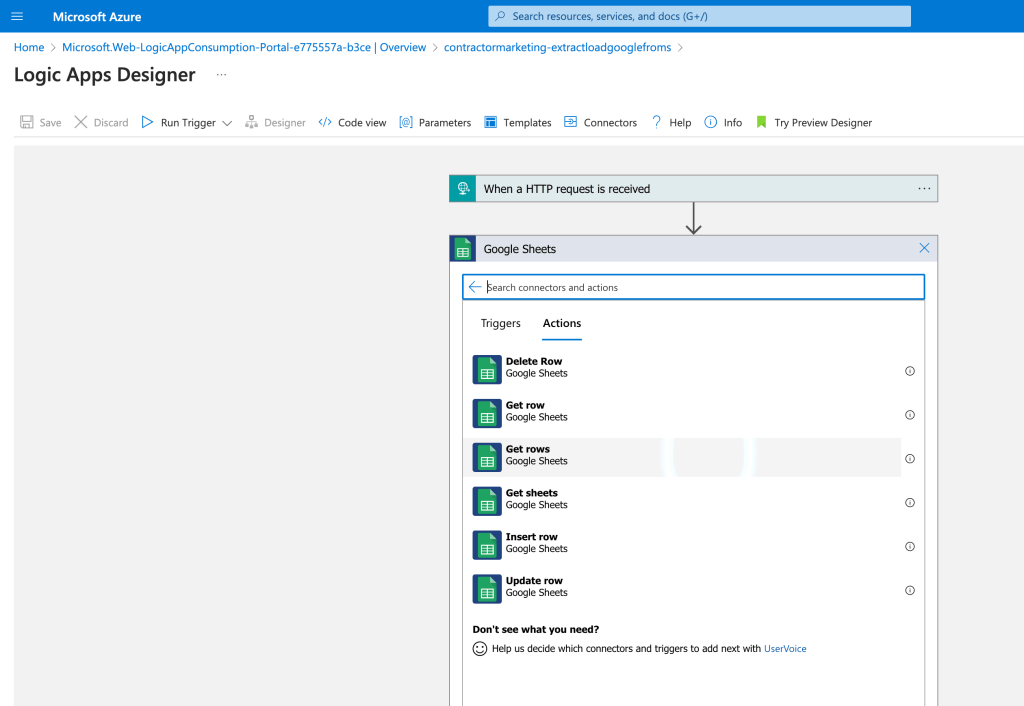Click the Delete Row Google Sheets icon

[x=487, y=370]
